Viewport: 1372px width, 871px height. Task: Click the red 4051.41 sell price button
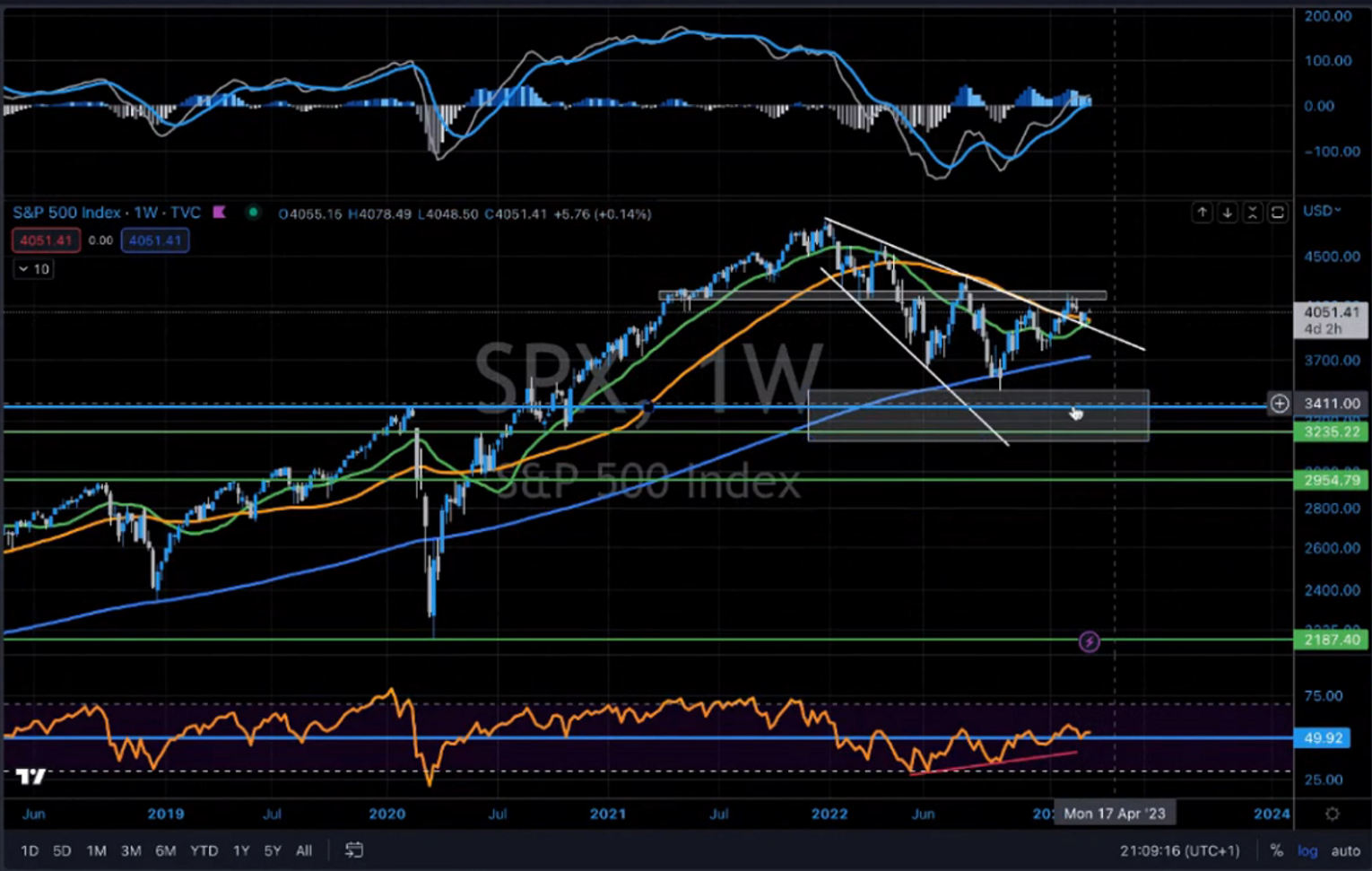click(x=46, y=240)
